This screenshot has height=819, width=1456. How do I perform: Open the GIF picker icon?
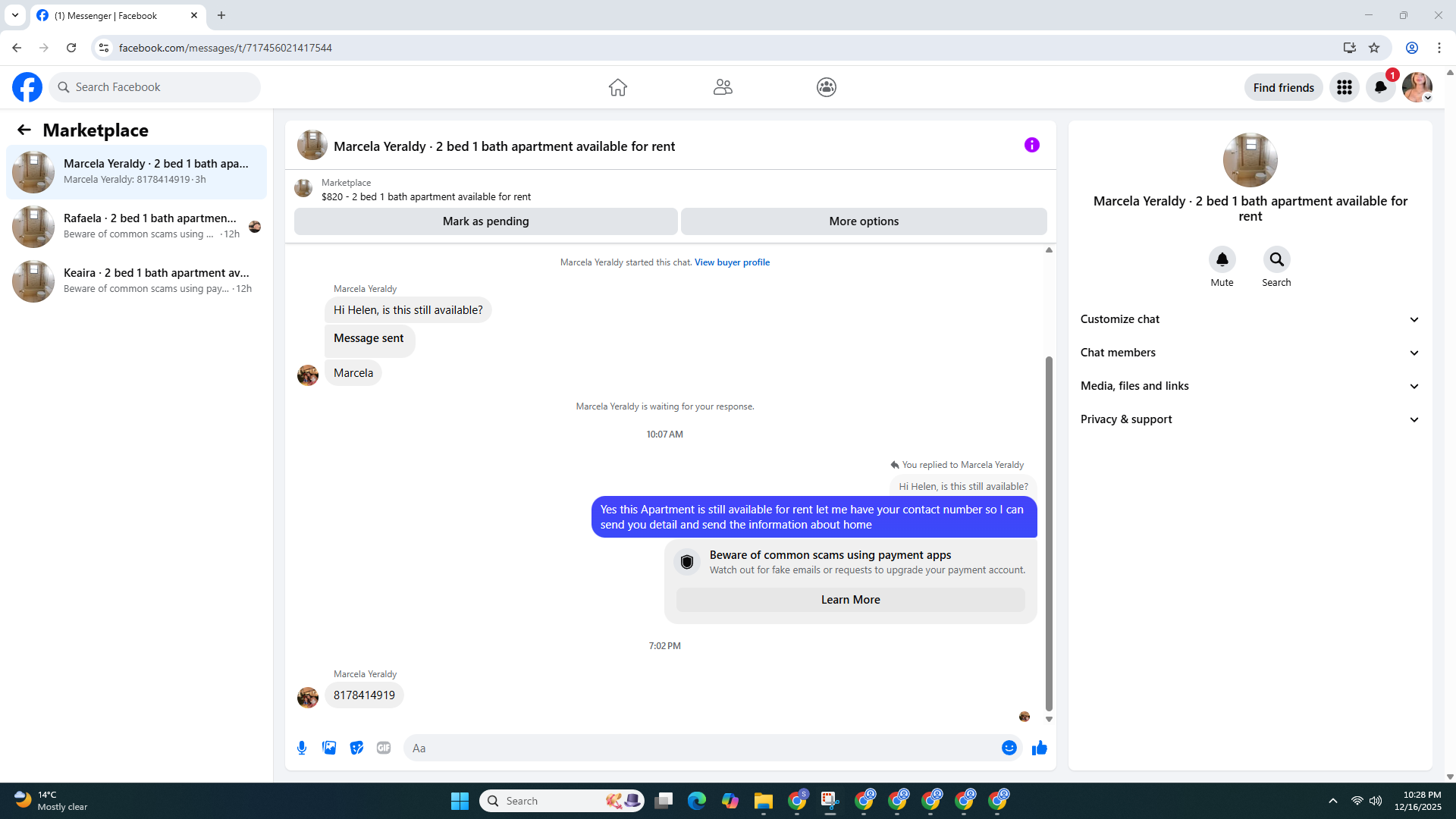(384, 748)
